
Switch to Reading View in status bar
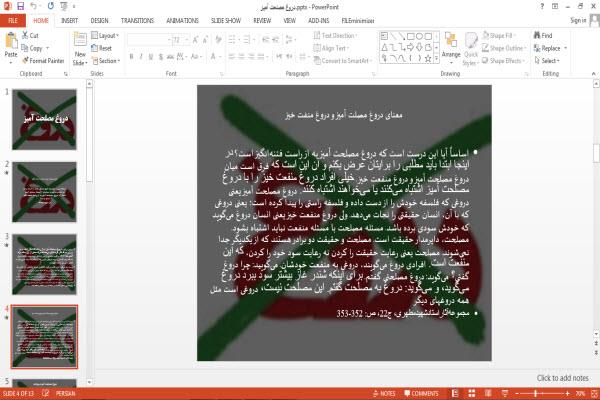pos(488,393)
